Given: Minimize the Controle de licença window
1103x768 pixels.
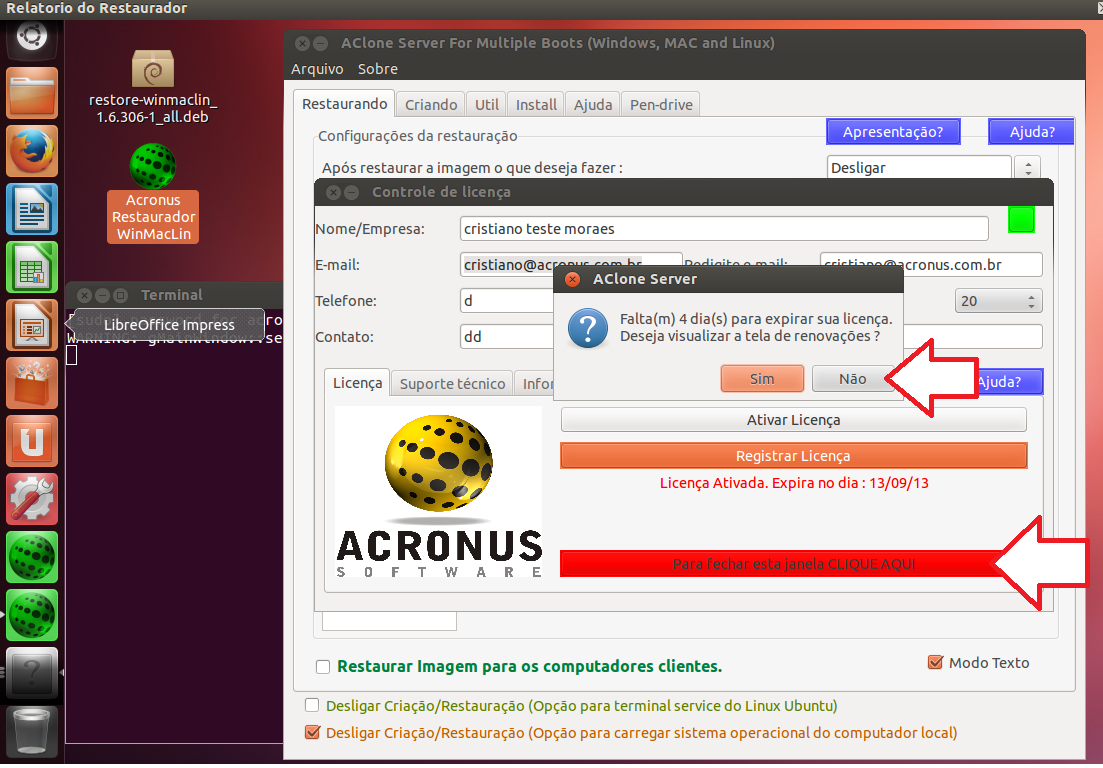Looking at the screenshot, I should (351, 192).
